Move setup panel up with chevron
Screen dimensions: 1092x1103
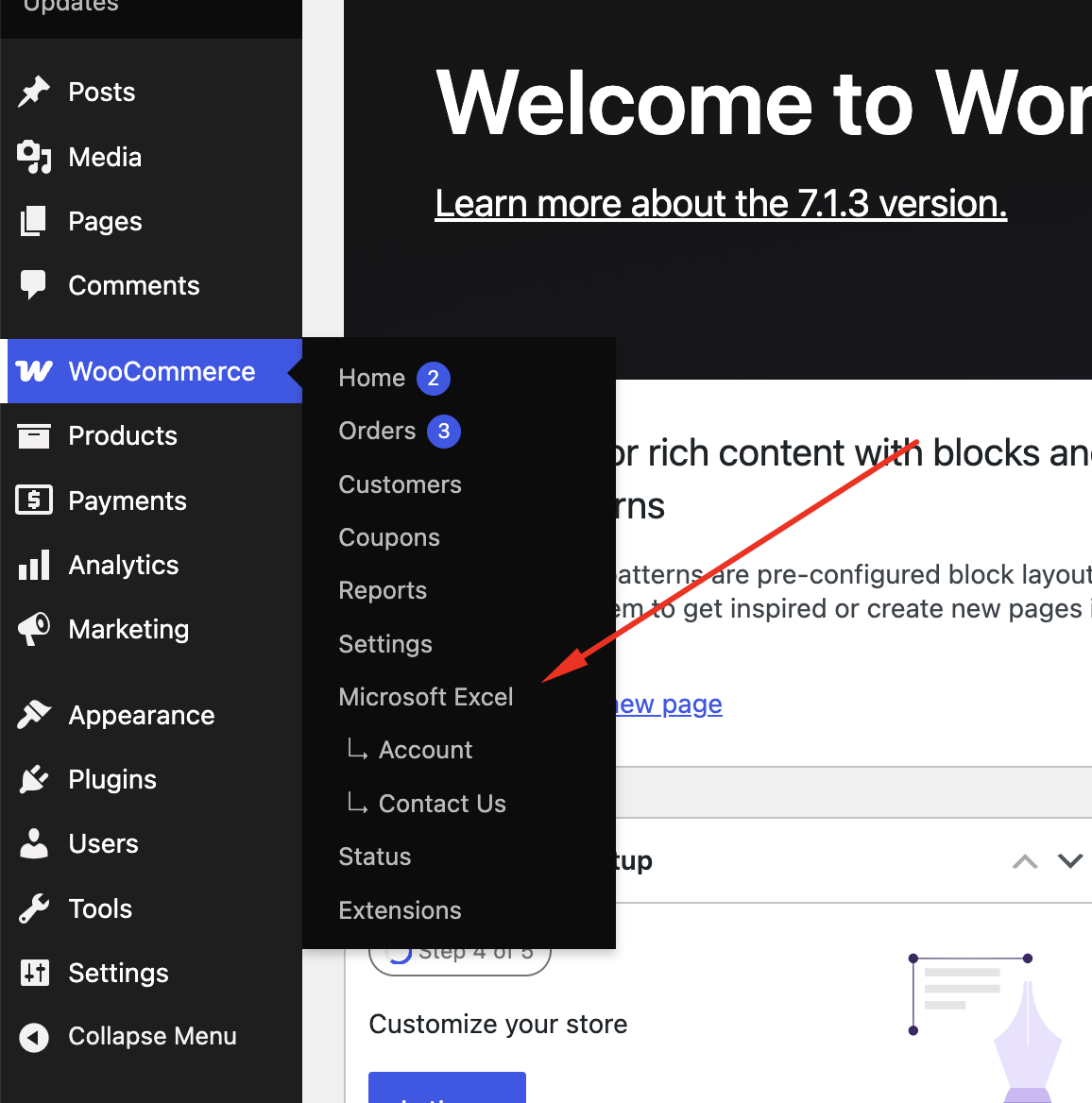click(x=1024, y=861)
